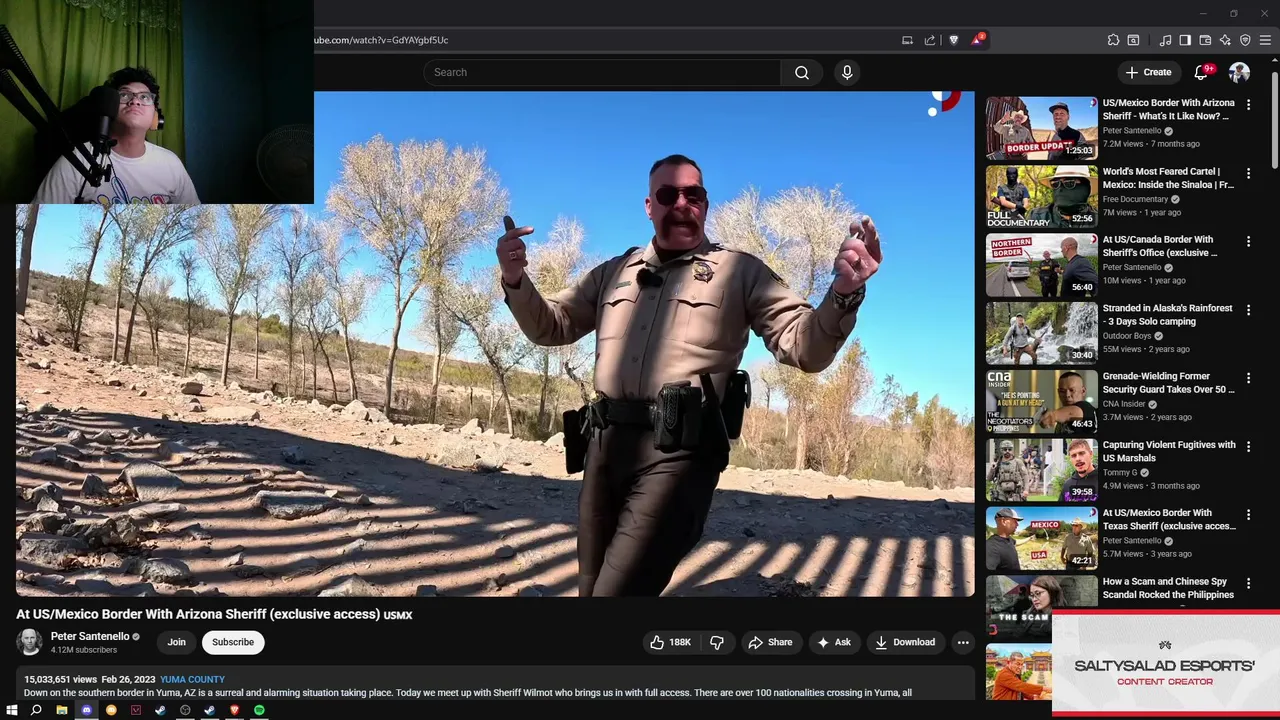
Task: Open options menu for US/Canada Border video
Action: 1248,242
